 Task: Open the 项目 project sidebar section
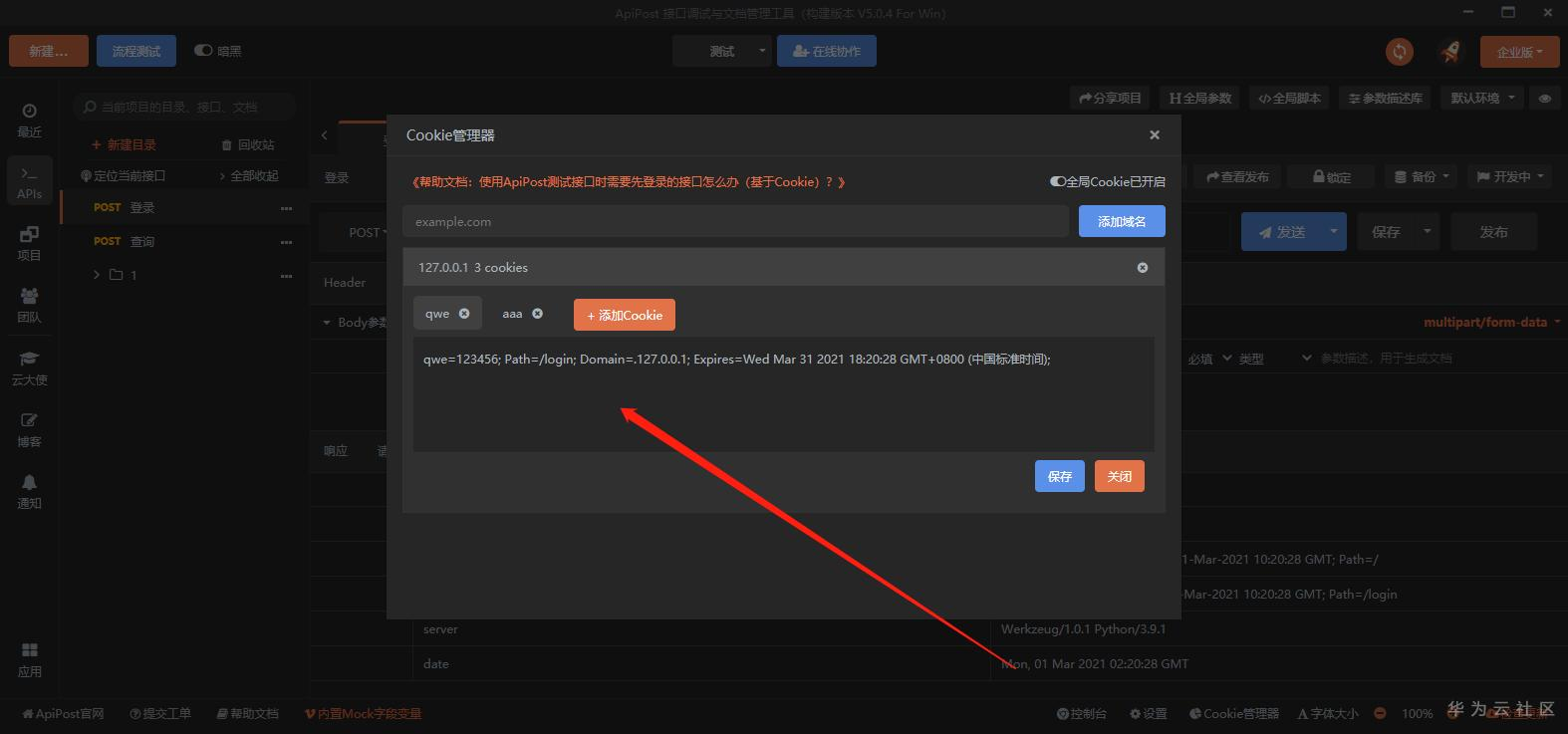click(29, 243)
